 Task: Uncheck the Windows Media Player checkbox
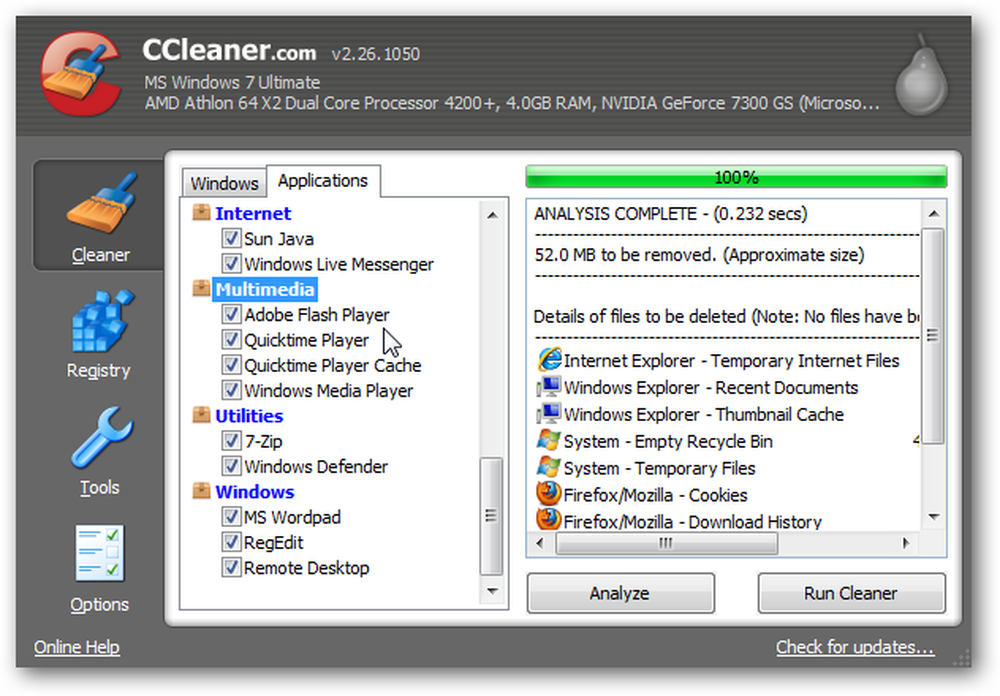(x=231, y=390)
